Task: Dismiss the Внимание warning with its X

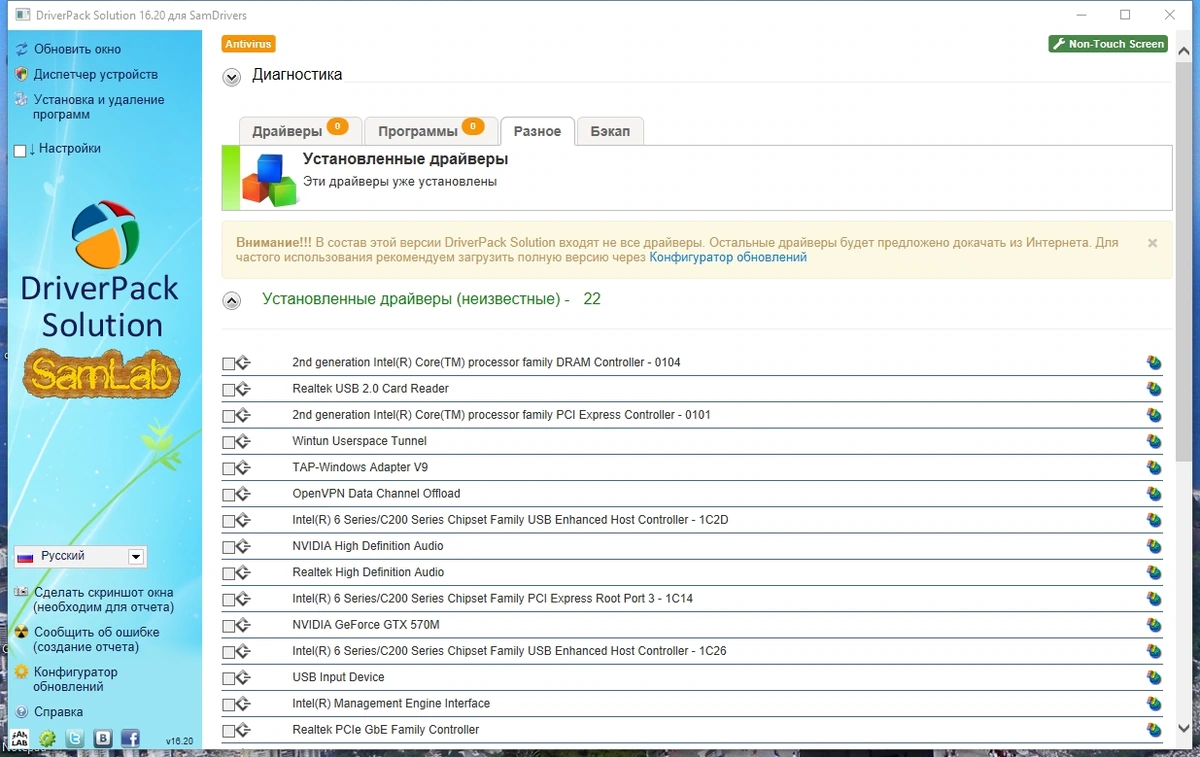Action: (1152, 243)
